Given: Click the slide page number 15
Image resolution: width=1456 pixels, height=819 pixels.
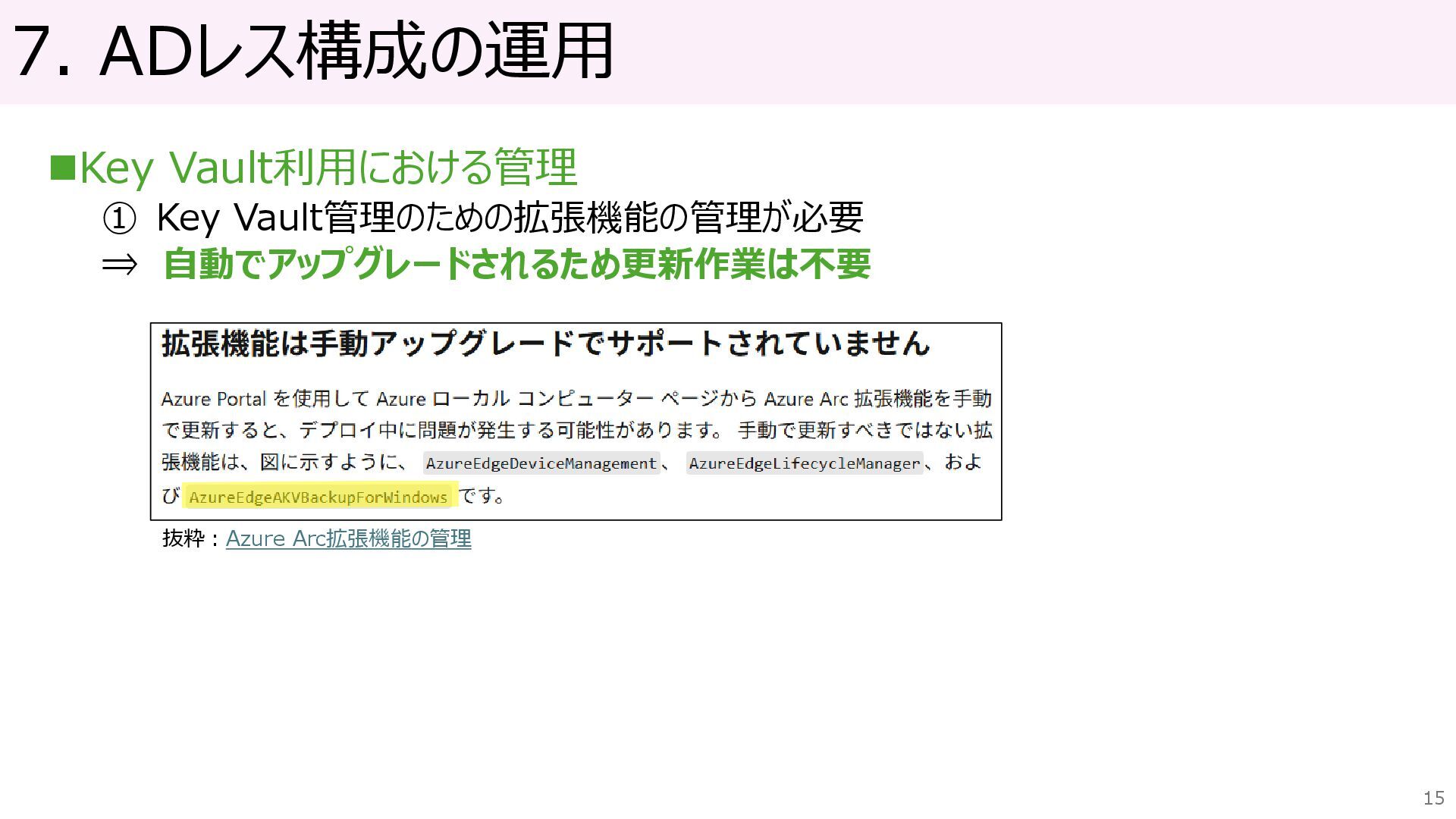Looking at the screenshot, I should [x=1432, y=798].
